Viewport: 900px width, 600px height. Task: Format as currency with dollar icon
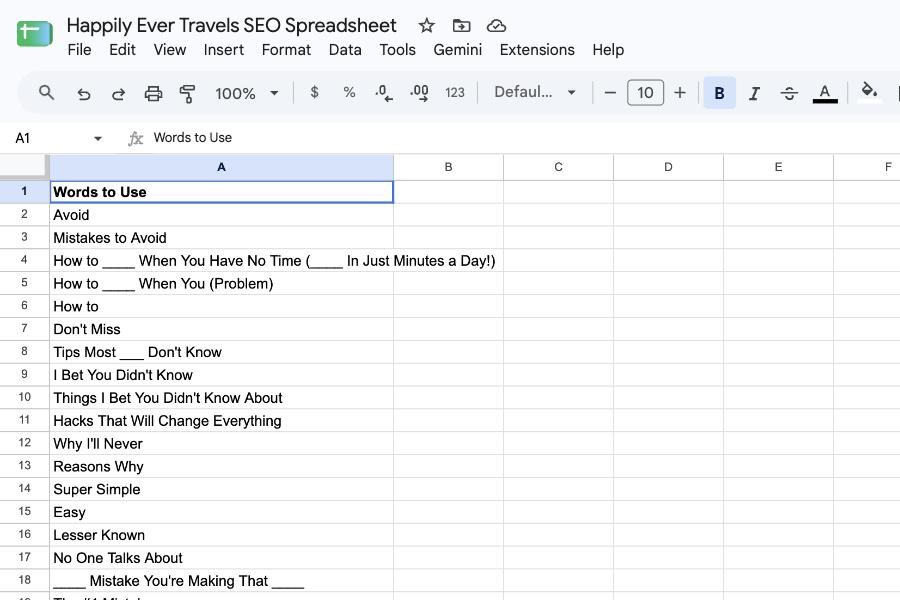(314, 92)
